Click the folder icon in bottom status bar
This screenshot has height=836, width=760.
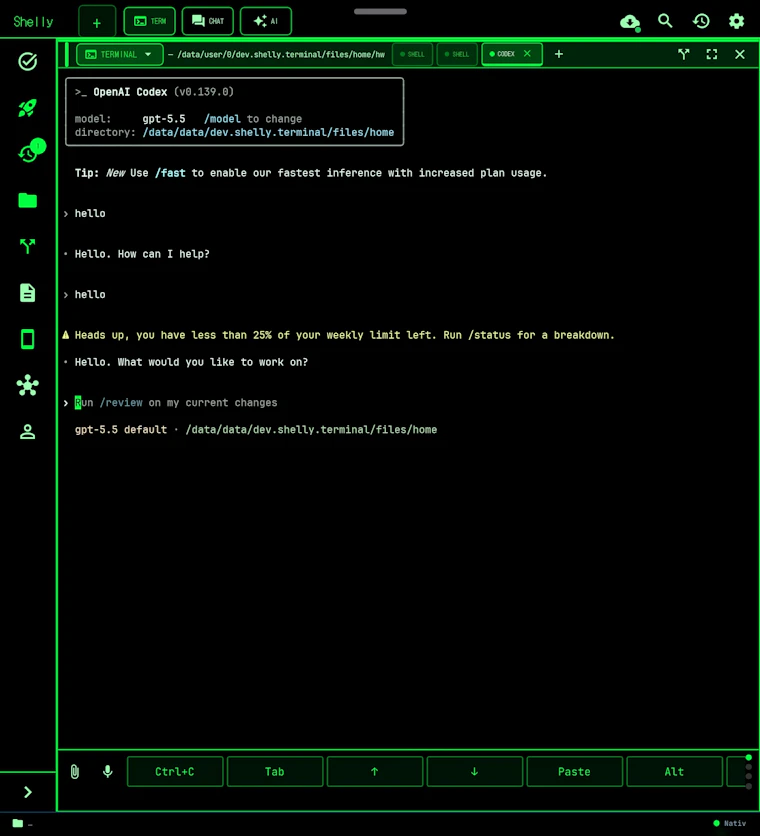[18, 823]
